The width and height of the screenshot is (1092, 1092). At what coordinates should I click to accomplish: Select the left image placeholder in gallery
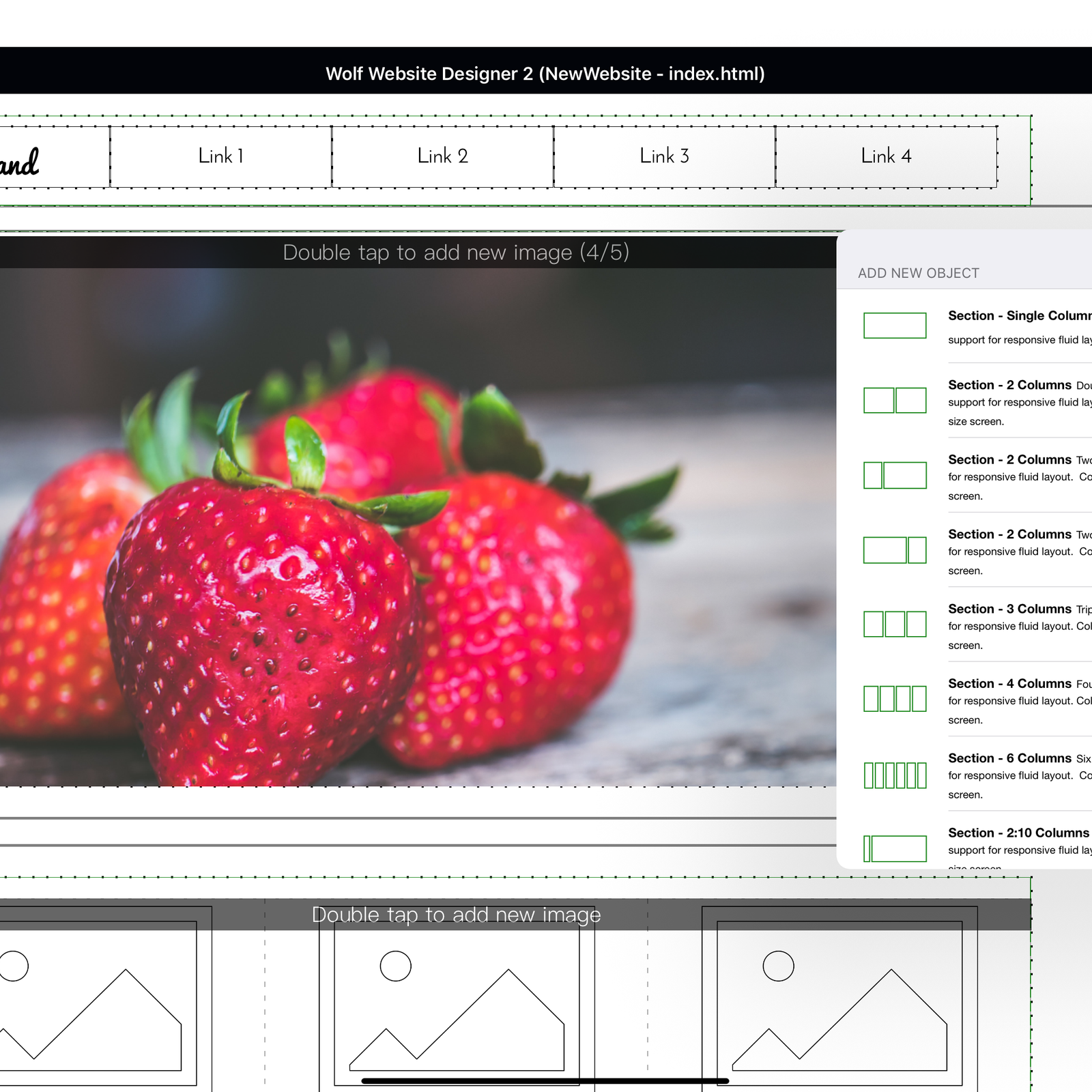click(x=106, y=1000)
